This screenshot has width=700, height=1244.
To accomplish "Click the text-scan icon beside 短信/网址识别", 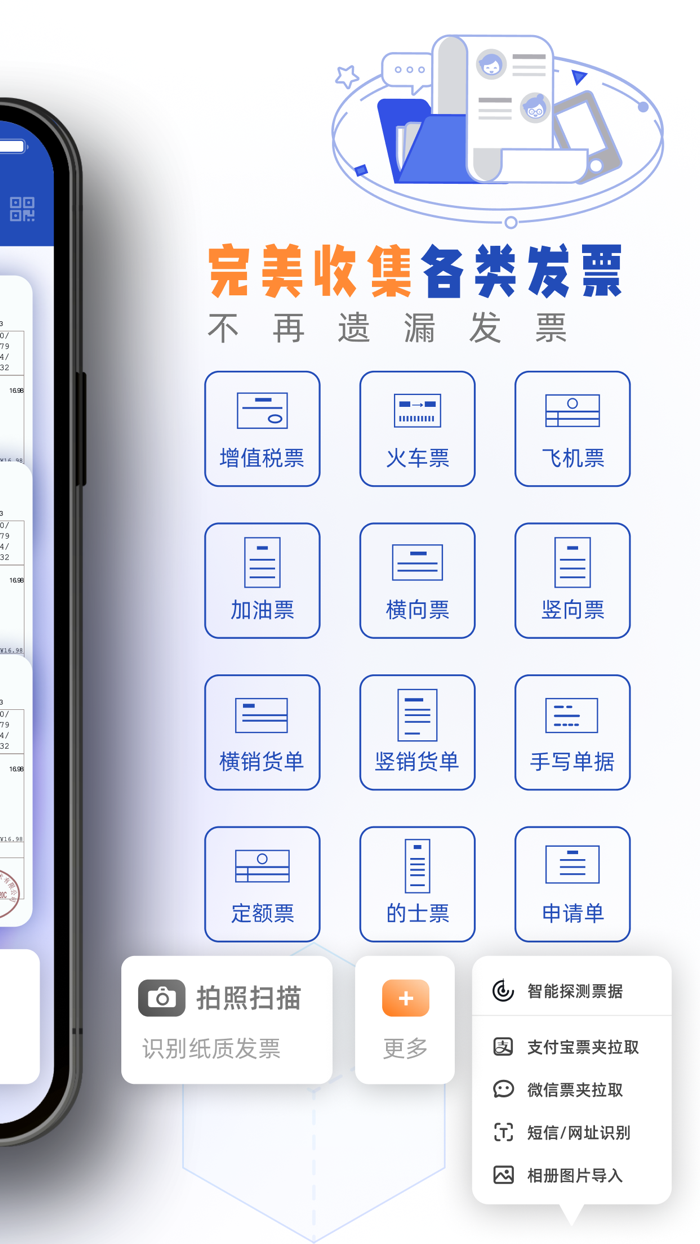I will [x=503, y=1132].
